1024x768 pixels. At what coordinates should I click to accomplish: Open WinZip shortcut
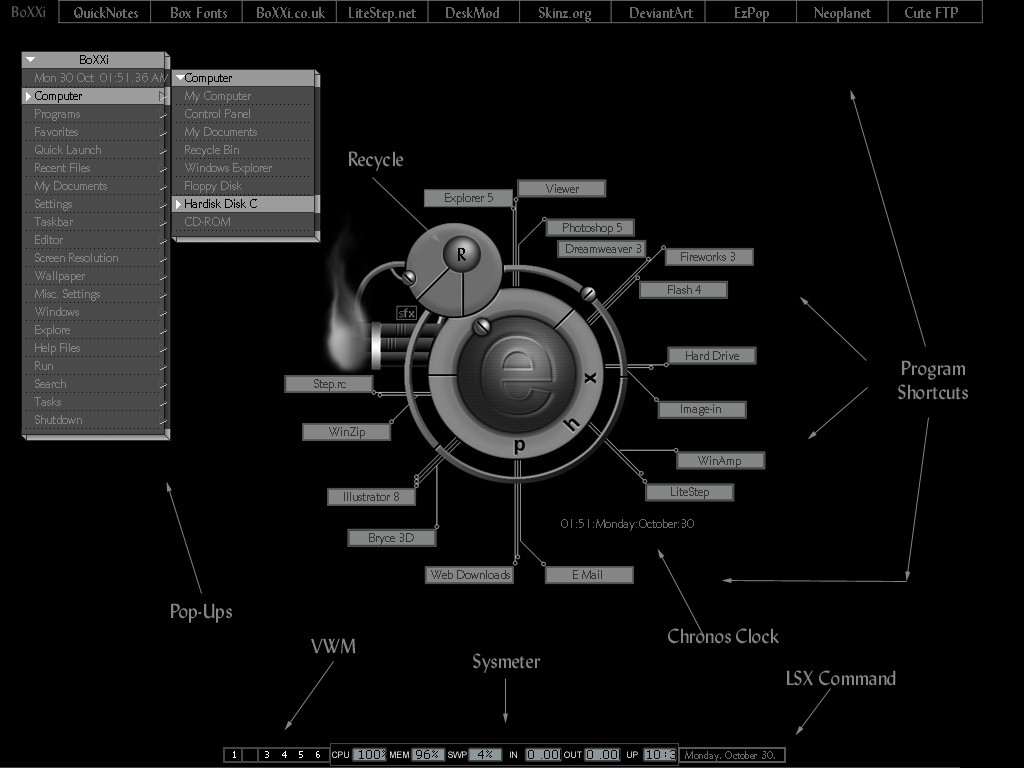[x=347, y=432]
